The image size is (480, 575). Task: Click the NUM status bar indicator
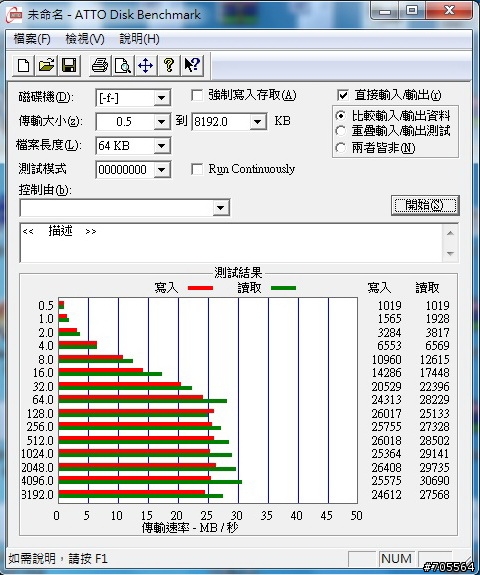click(396, 558)
